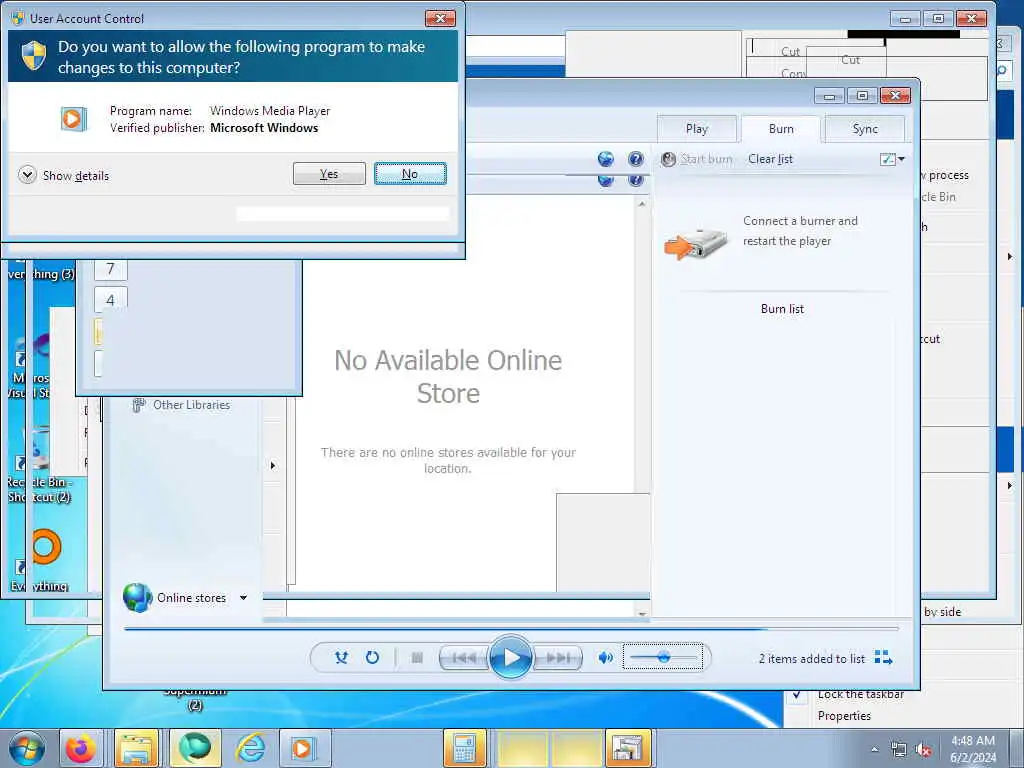Click the upper Help question-mark icon
Screen dimensions: 1024x768
click(635, 159)
